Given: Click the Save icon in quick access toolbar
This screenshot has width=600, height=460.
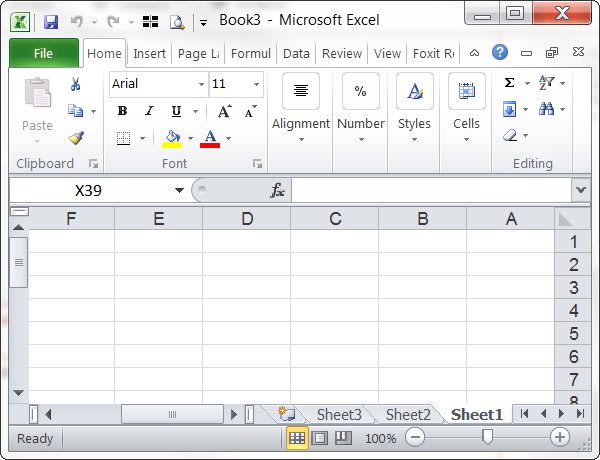Looking at the screenshot, I should [x=51, y=22].
